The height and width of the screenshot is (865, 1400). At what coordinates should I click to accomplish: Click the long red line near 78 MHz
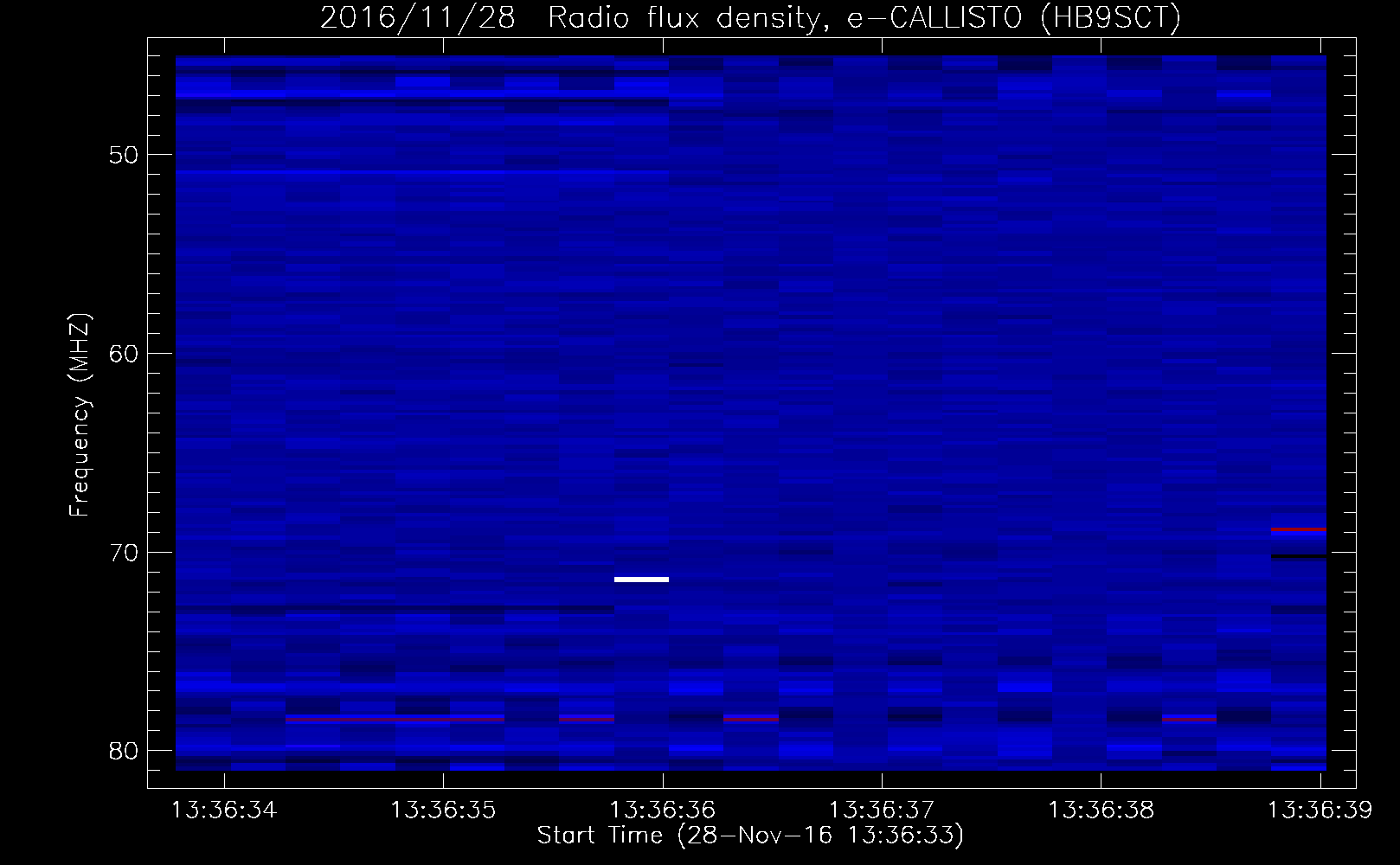pyautogui.click(x=395, y=718)
